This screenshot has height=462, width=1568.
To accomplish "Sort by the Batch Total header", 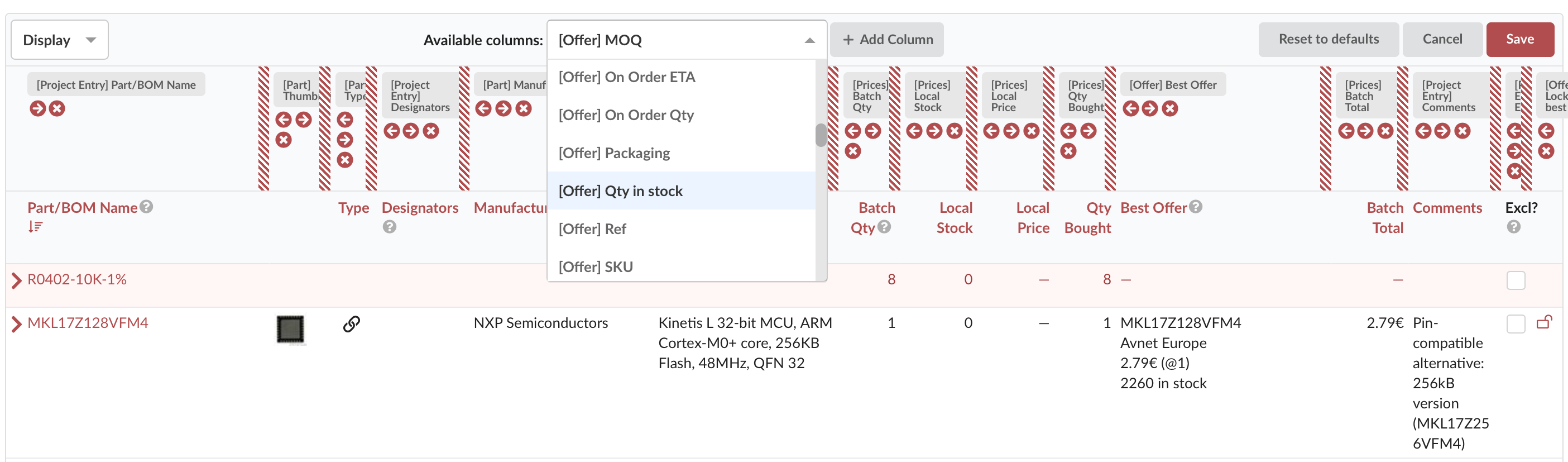I will point(1385,217).
